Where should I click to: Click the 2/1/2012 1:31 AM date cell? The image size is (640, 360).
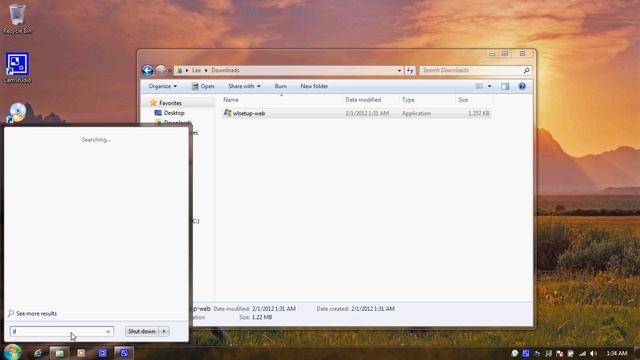coord(367,113)
